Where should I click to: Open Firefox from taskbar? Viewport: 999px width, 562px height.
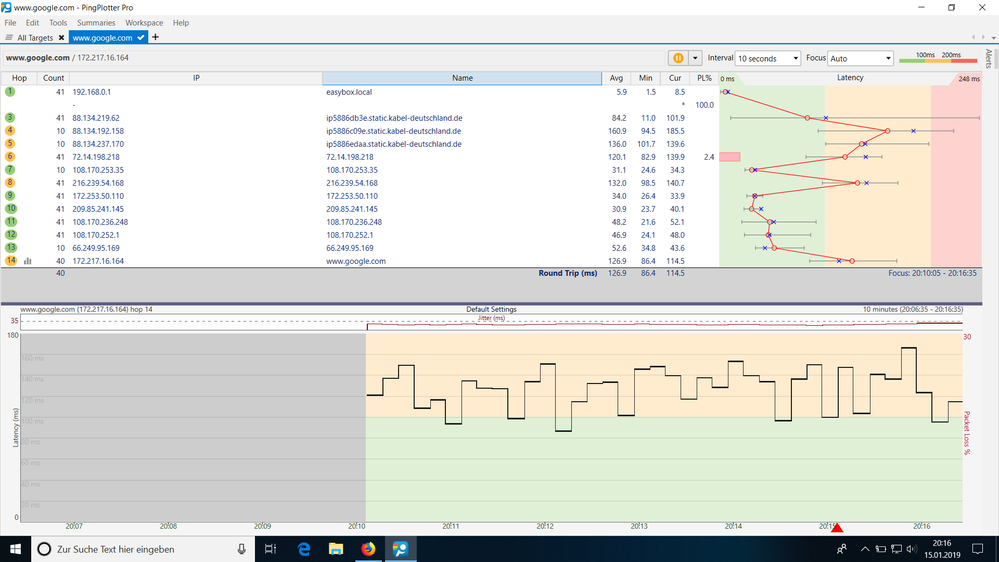tap(368, 549)
